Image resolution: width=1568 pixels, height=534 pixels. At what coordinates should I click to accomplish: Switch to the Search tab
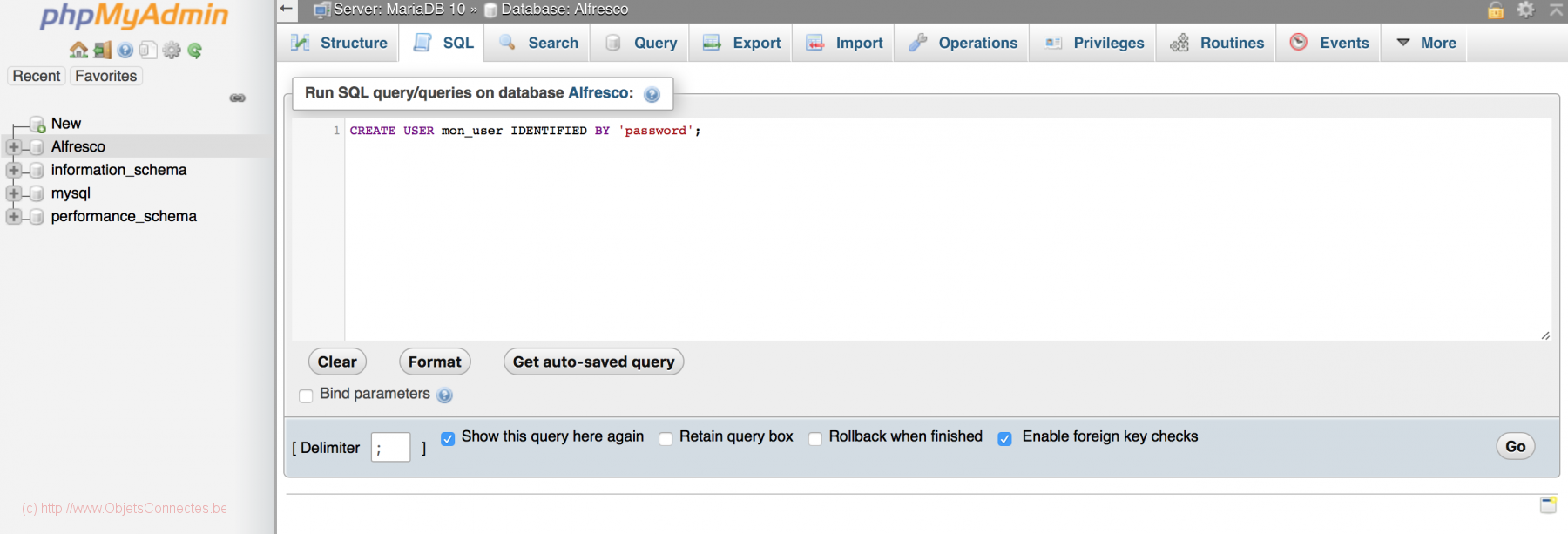click(x=537, y=43)
